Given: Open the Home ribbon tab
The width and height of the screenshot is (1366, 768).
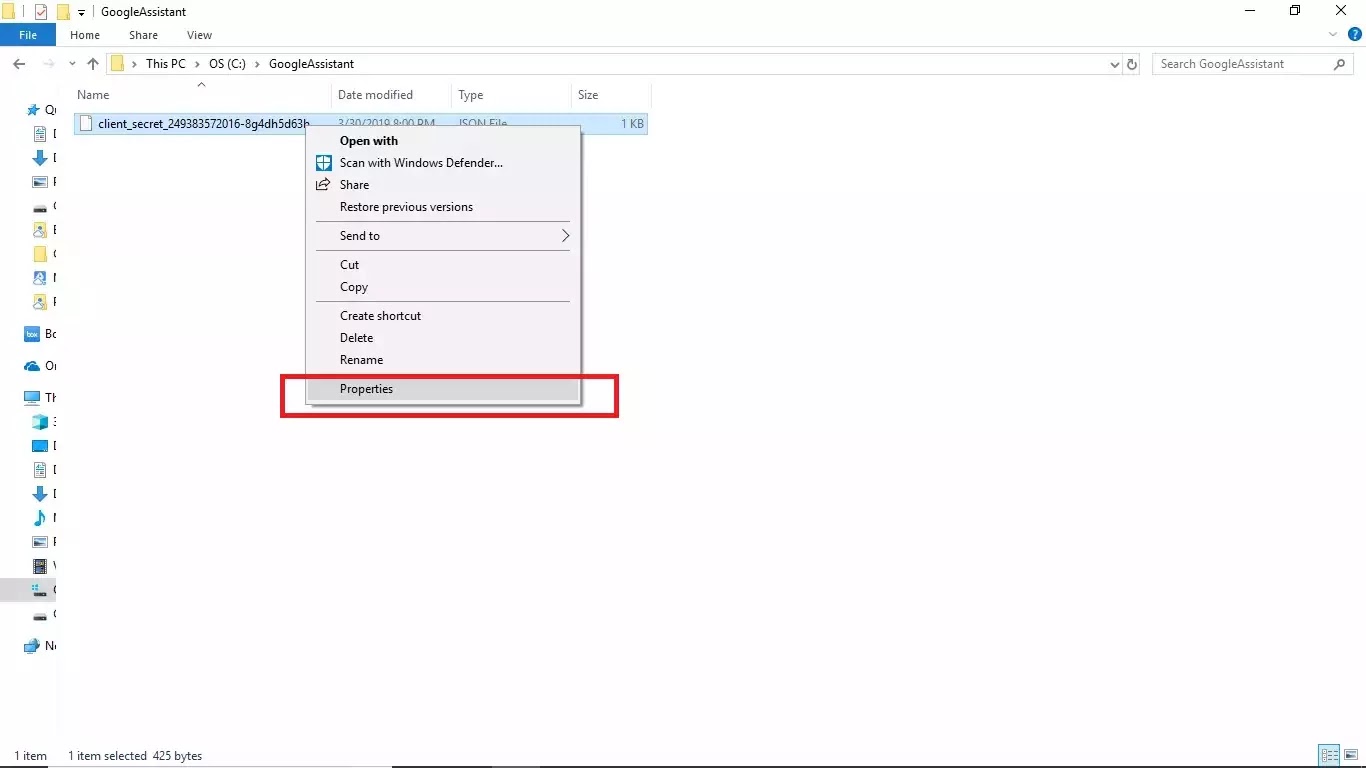Looking at the screenshot, I should pyautogui.click(x=85, y=35).
